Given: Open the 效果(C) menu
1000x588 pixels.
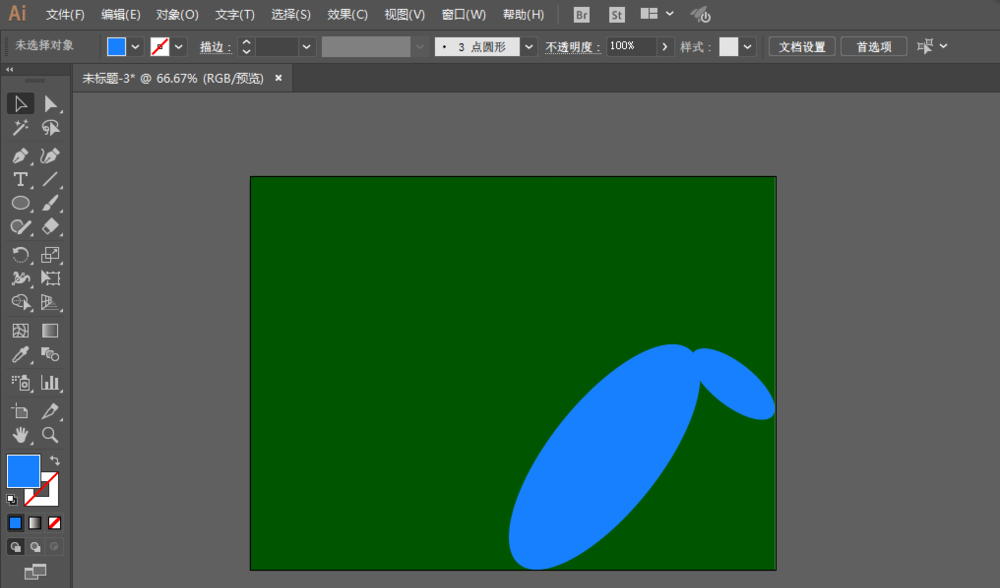Looking at the screenshot, I should tap(348, 15).
